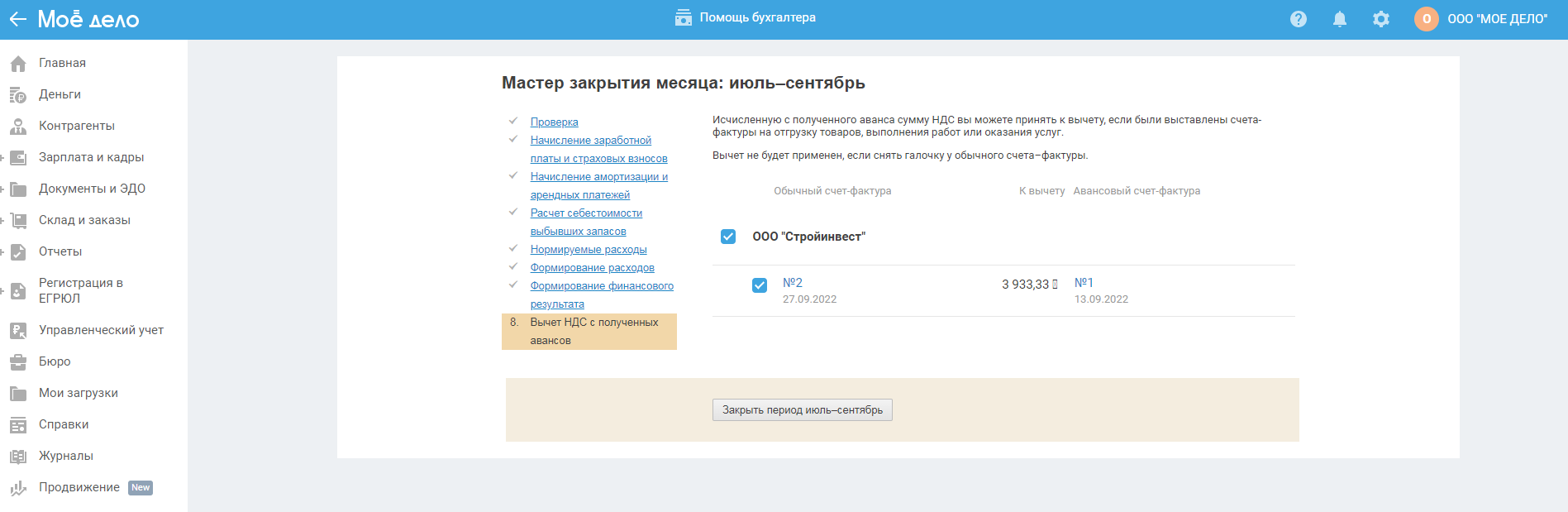Click the Справки icon
Screen dimensions: 1568x512
[x=18, y=424]
